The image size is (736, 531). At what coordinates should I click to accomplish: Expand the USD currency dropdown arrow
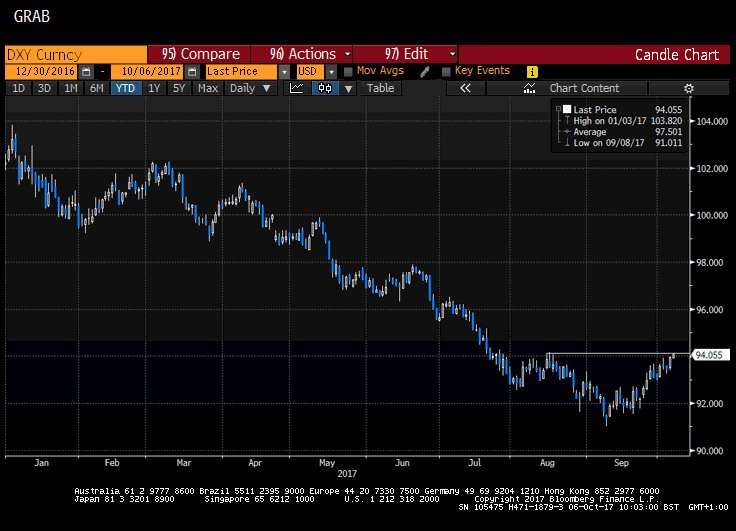[331, 72]
